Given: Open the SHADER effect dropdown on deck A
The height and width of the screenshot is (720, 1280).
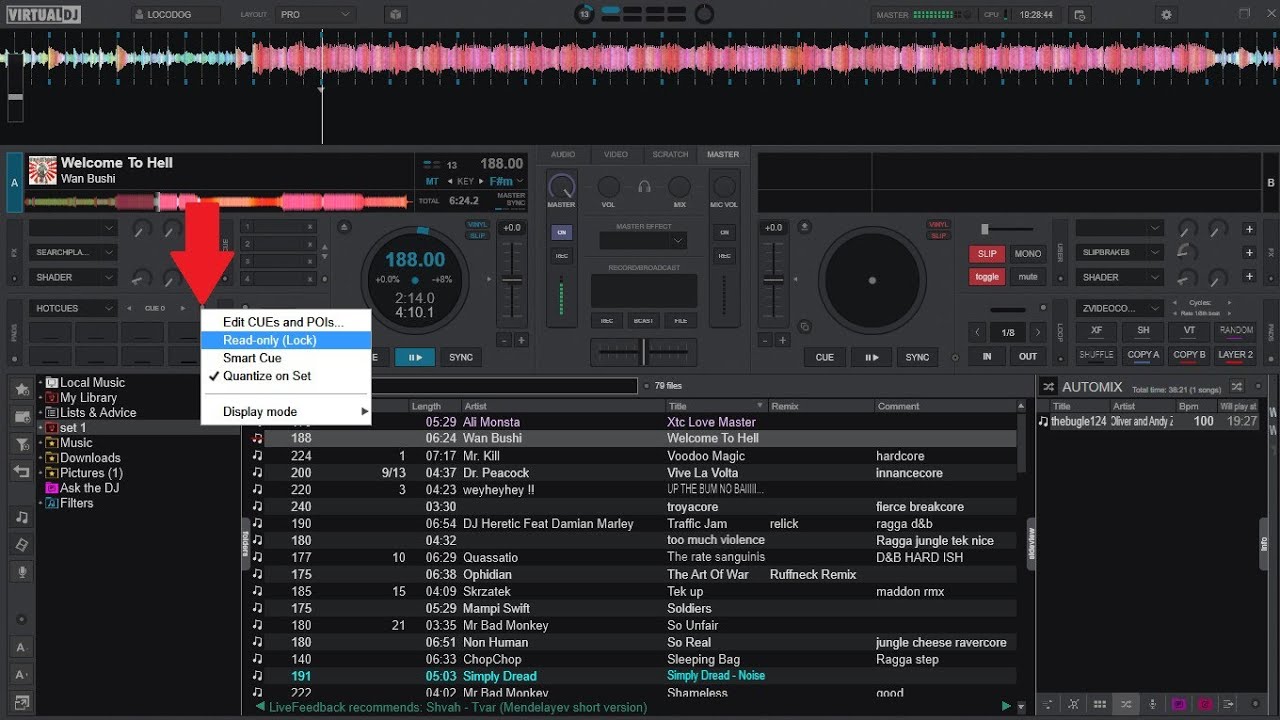Looking at the screenshot, I should click(73, 277).
